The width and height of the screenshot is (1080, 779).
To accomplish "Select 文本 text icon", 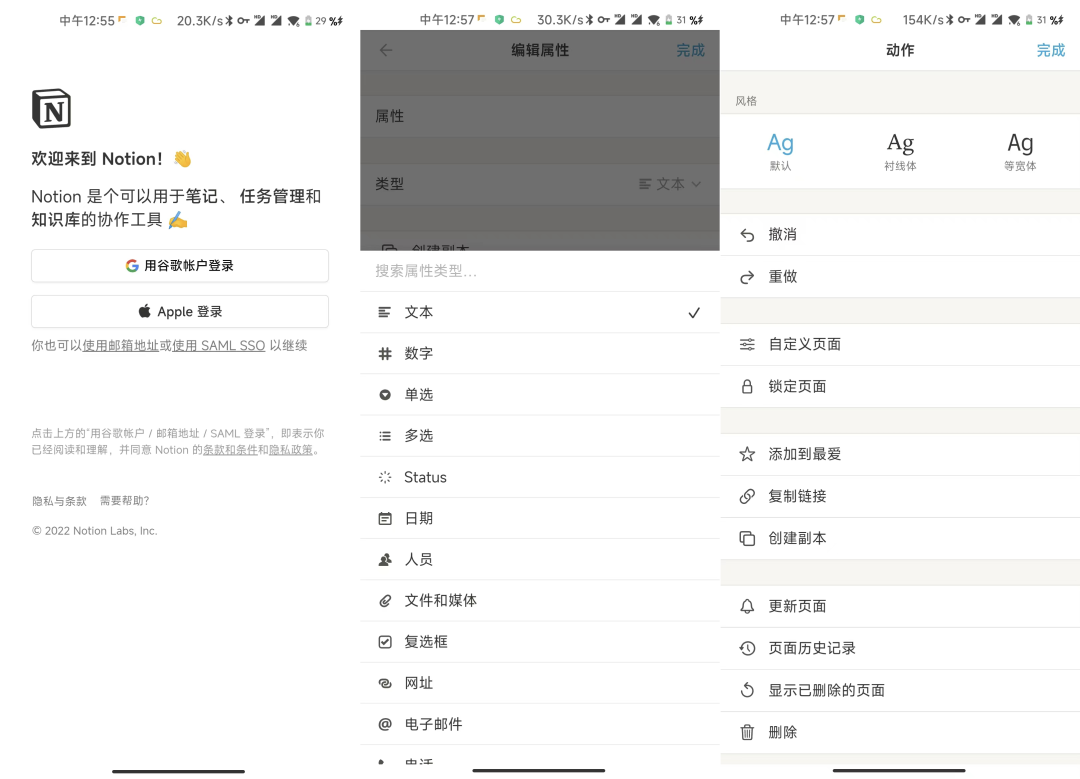I will click(385, 312).
